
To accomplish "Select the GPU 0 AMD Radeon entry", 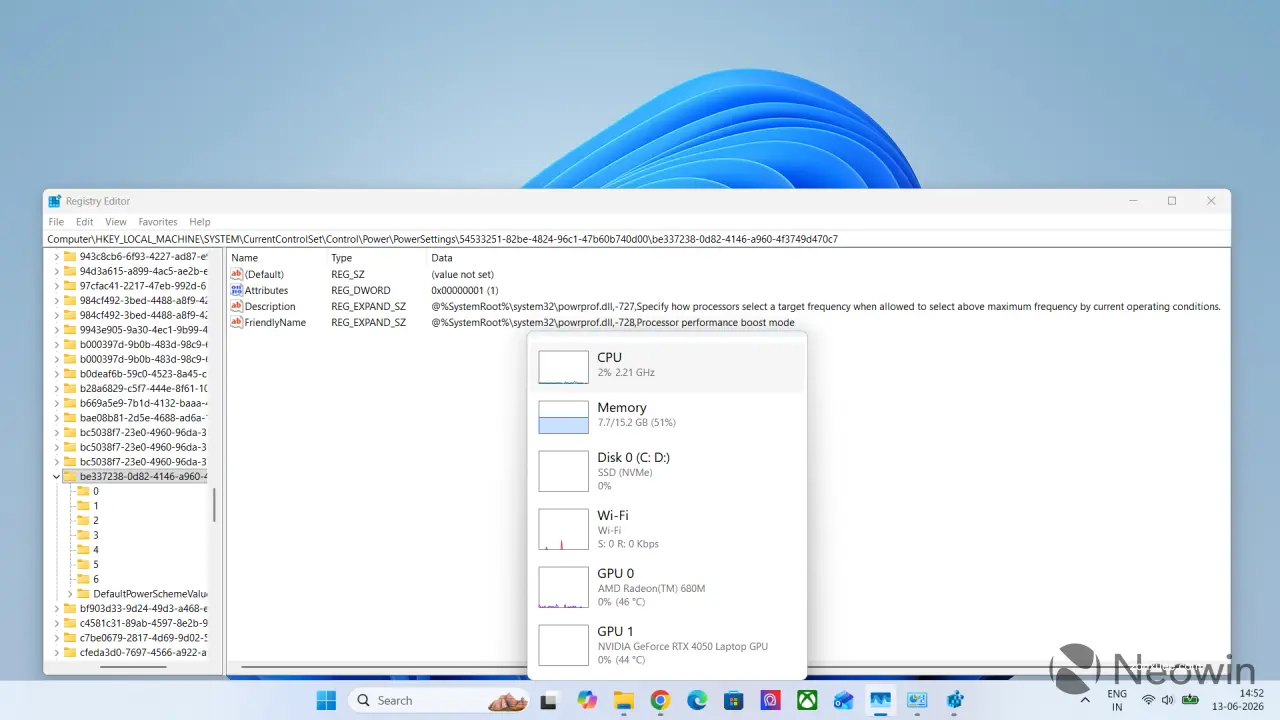I will point(667,587).
